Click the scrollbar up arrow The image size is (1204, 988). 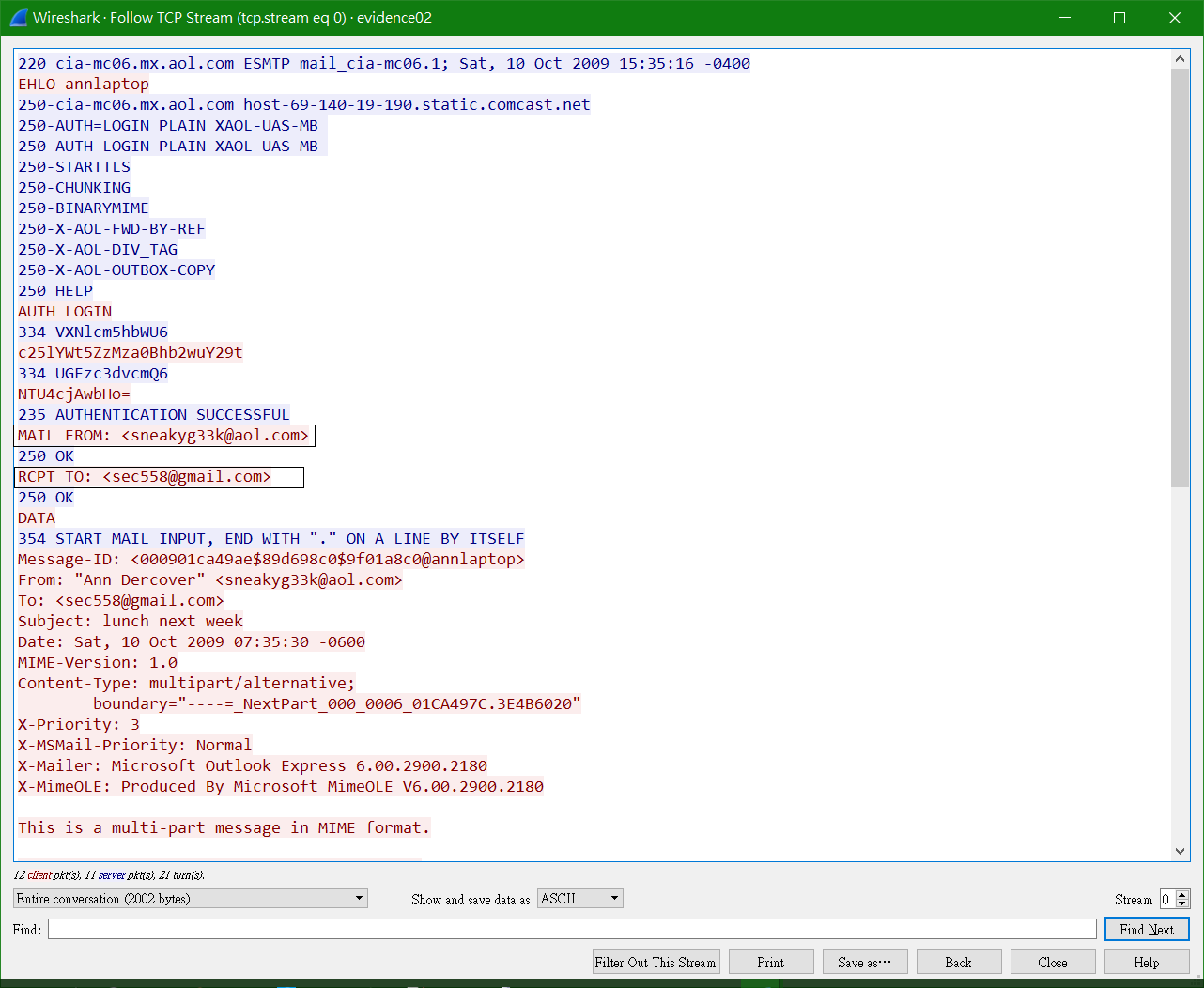(1181, 59)
